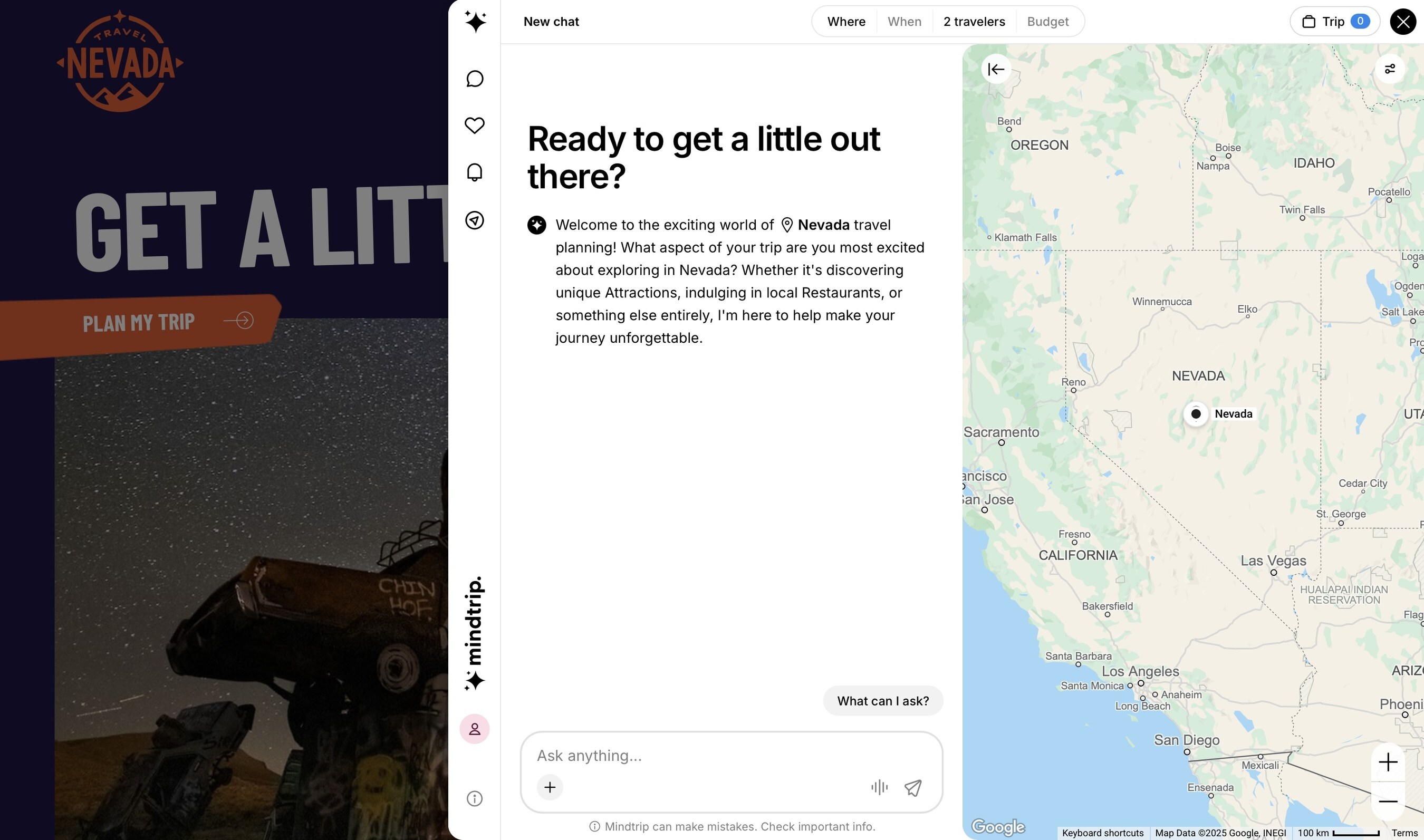Open saved likes via heart icon
This screenshot has width=1424, height=840.
pos(474,124)
